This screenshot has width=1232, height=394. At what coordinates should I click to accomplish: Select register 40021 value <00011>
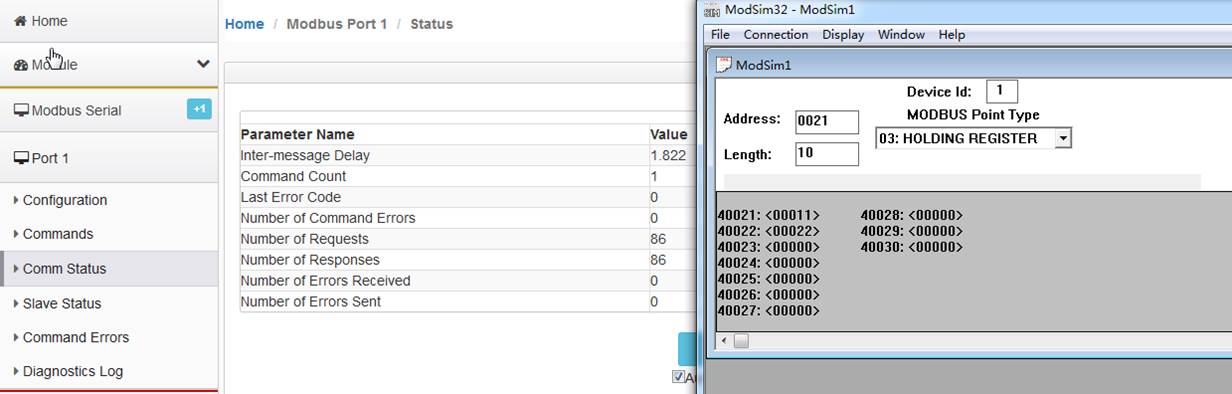tap(792, 215)
